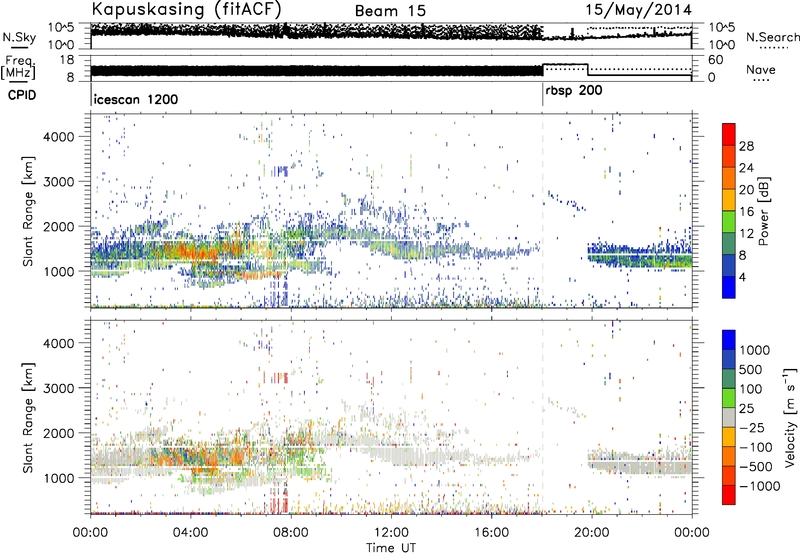This screenshot has height=554, width=800.
Task: Click the "2000" tick on the power panel axis
Action: tap(59, 226)
